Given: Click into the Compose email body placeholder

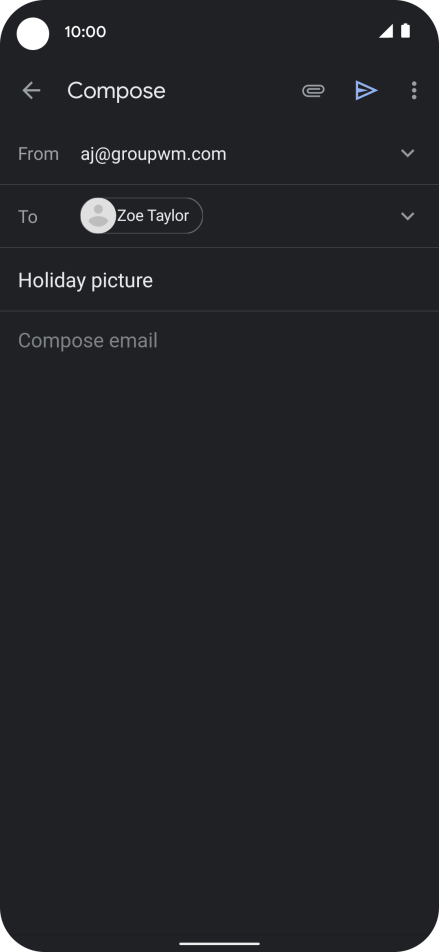Looking at the screenshot, I should pos(88,341).
